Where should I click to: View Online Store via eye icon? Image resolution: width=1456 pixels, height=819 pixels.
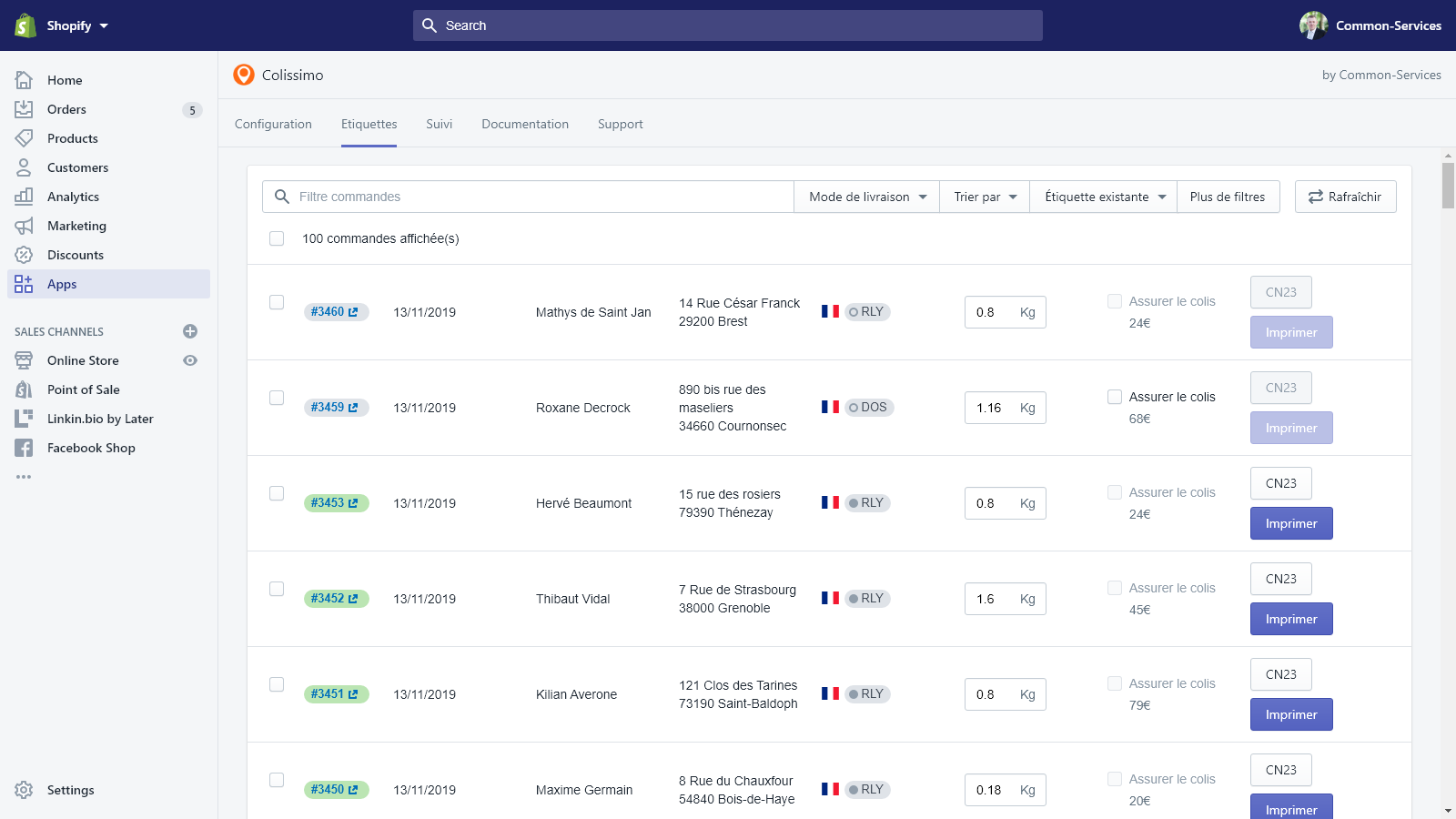(x=190, y=360)
